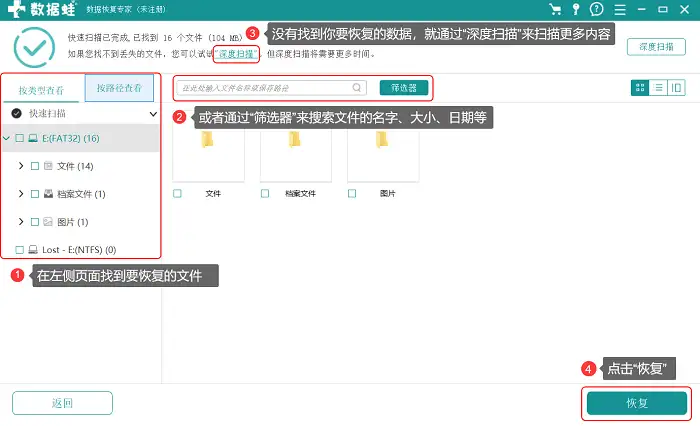The height and width of the screenshot is (426, 700).
Task: Click the key registration icon
Action: coord(576,9)
